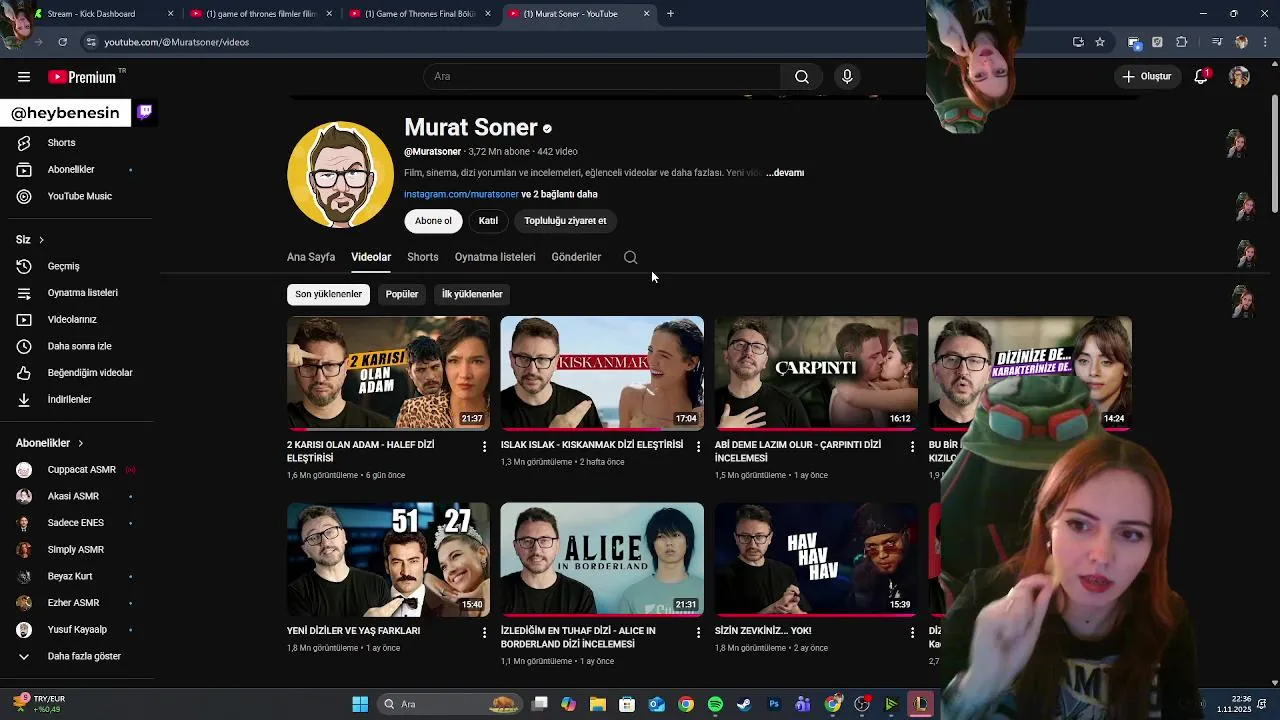The image size is (1280, 720).
Task: Open options for ALICE IN BORDERLAND video
Action: point(698,632)
